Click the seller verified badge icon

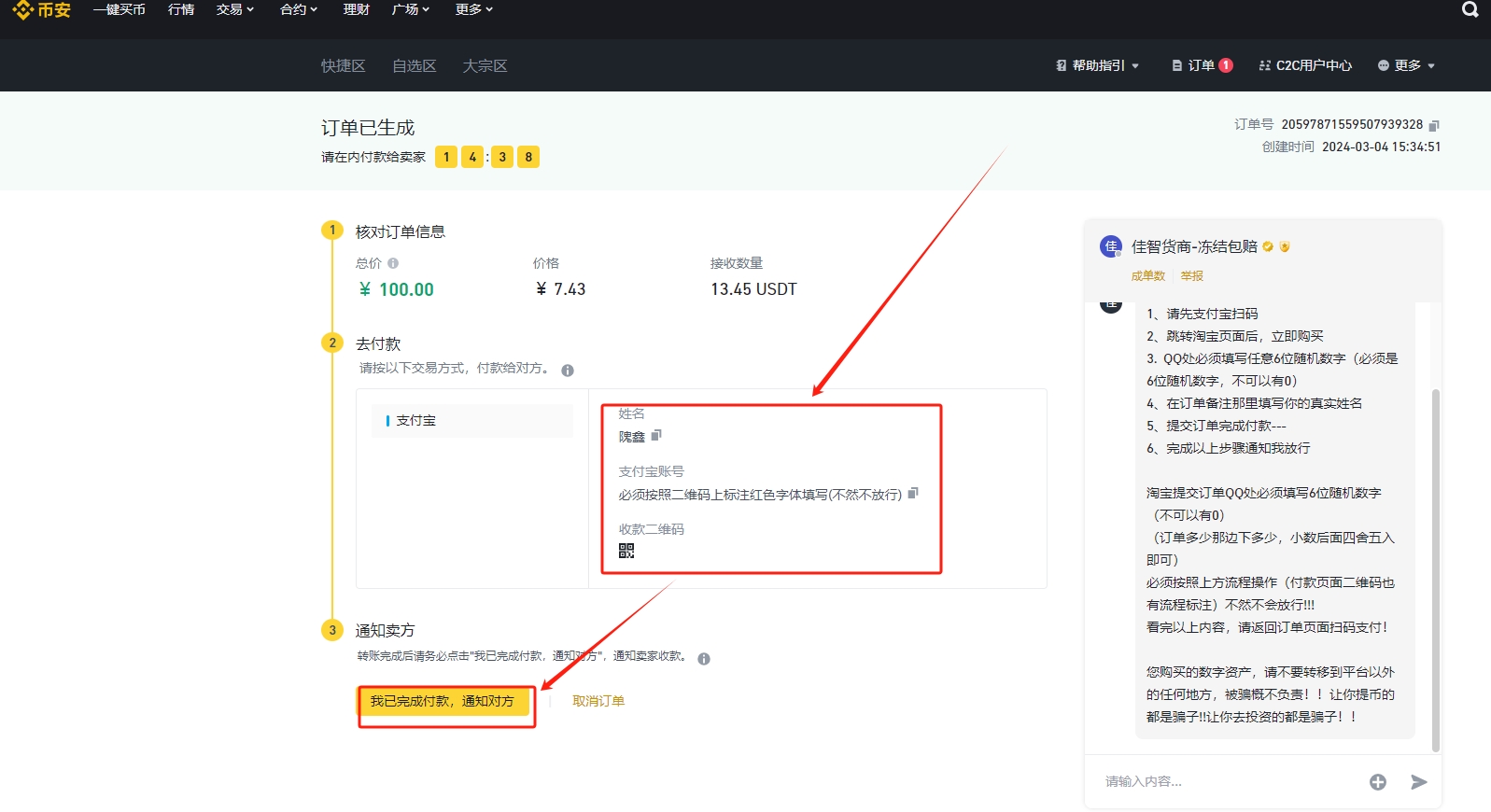[x=1268, y=247]
